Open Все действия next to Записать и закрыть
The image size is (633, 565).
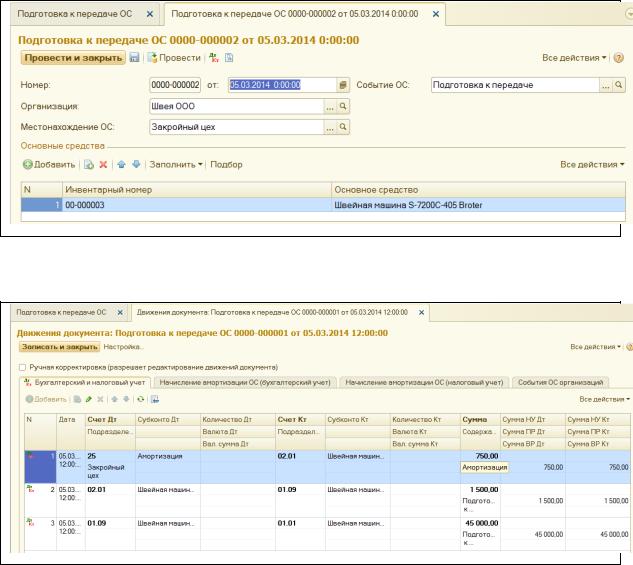[x=595, y=347]
